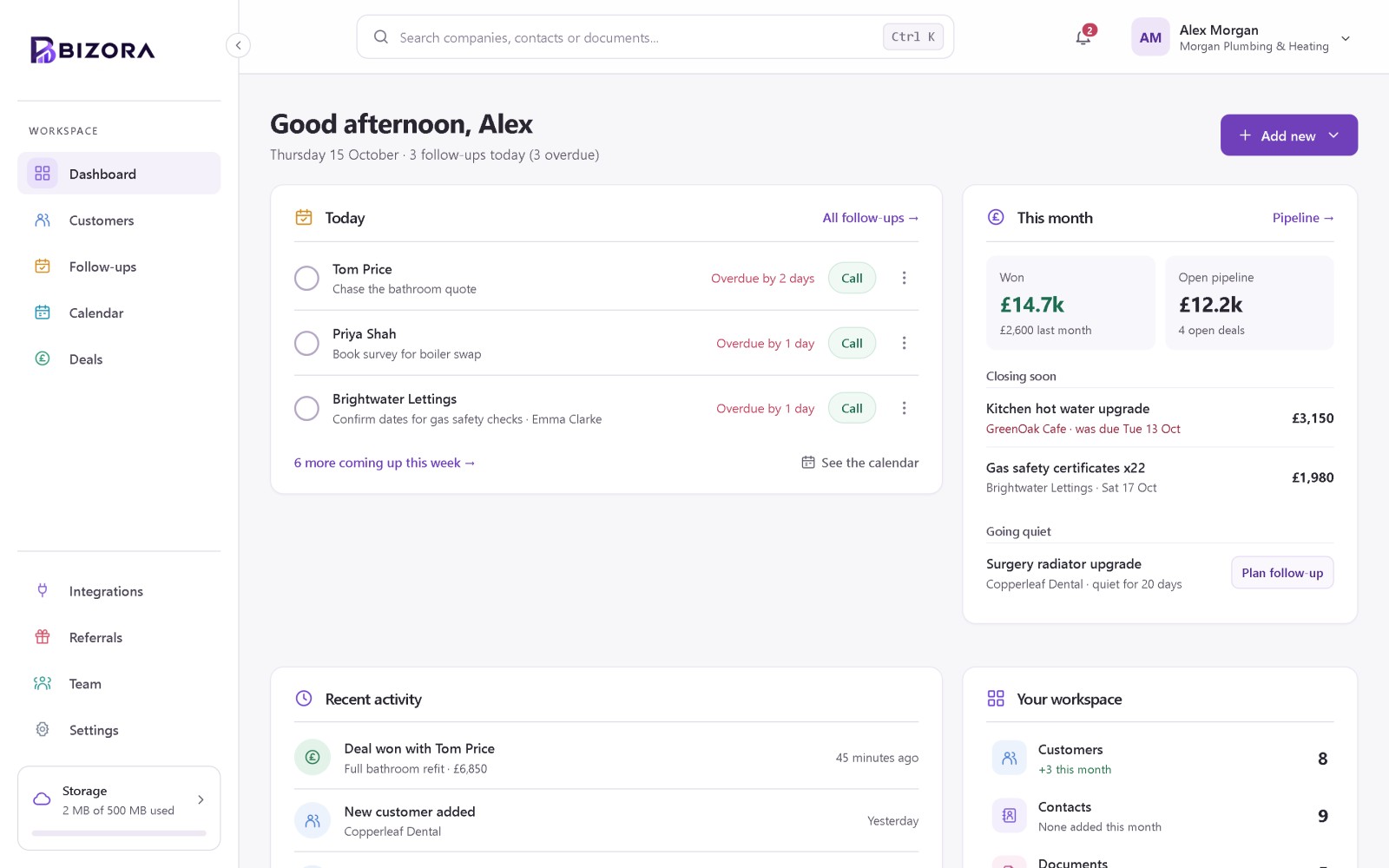This screenshot has width=1389, height=868.
Task: Click the See the calendar link
Action: (x=859, y=463)
